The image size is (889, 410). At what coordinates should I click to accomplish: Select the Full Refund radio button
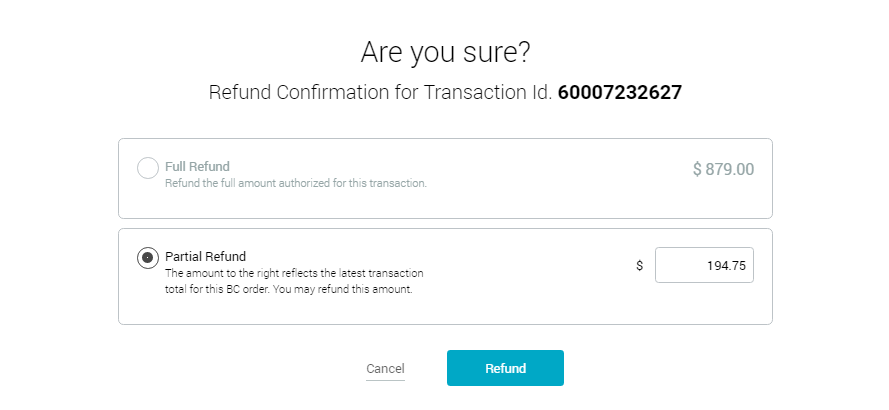point(148,168)
